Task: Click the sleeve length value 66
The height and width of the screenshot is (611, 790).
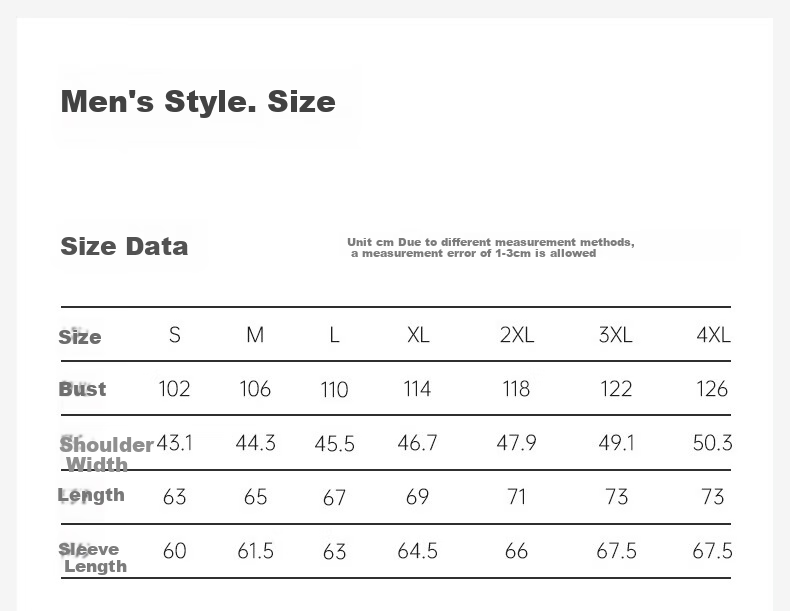Action: click(516, 551)
